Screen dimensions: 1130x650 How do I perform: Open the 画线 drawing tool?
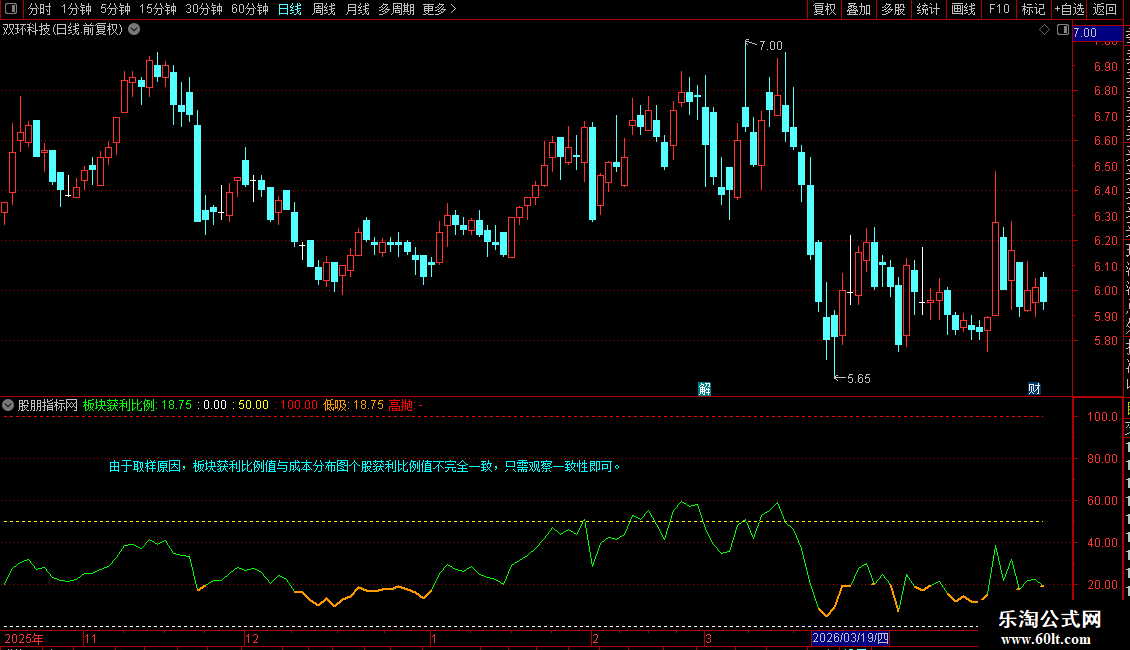click(964, 9)
